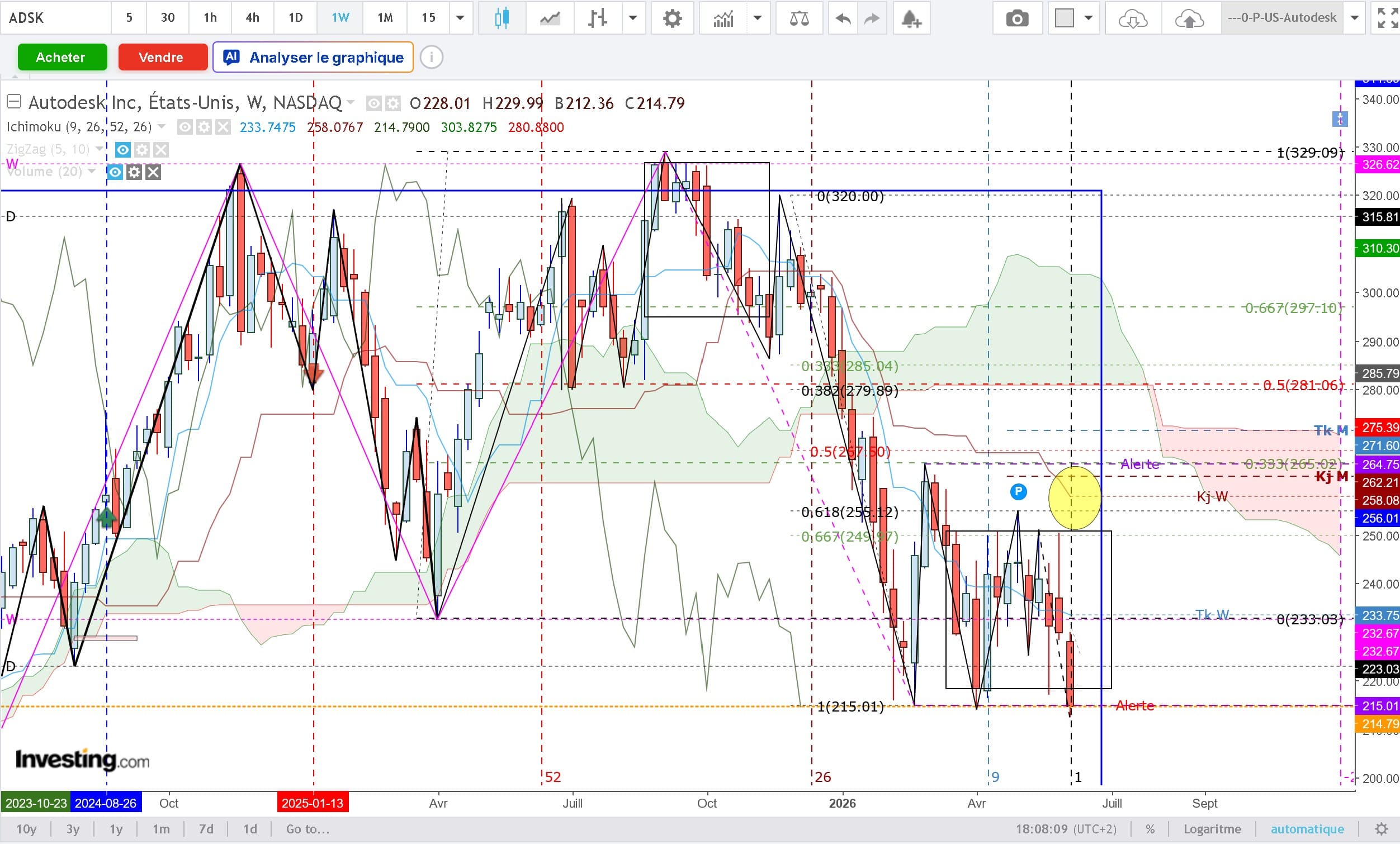Toggle percent scale mode

tap(1150, 829)
